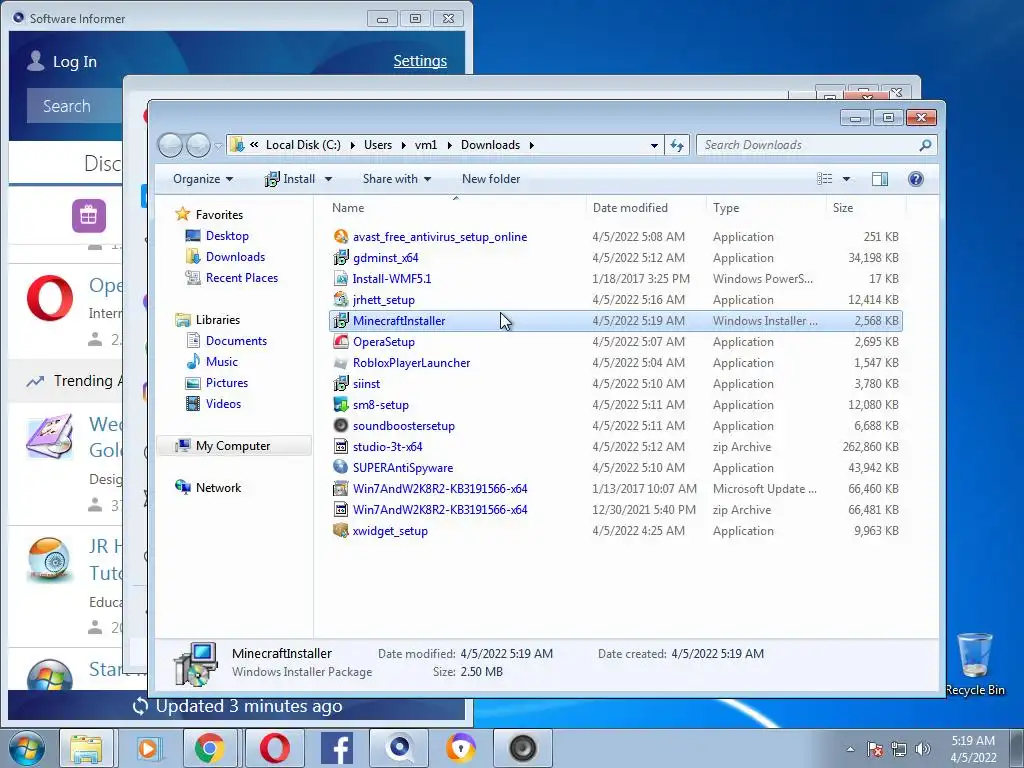Open Software Informer taskbar icon
1024x768 pixels.
[x=400, y=748]
